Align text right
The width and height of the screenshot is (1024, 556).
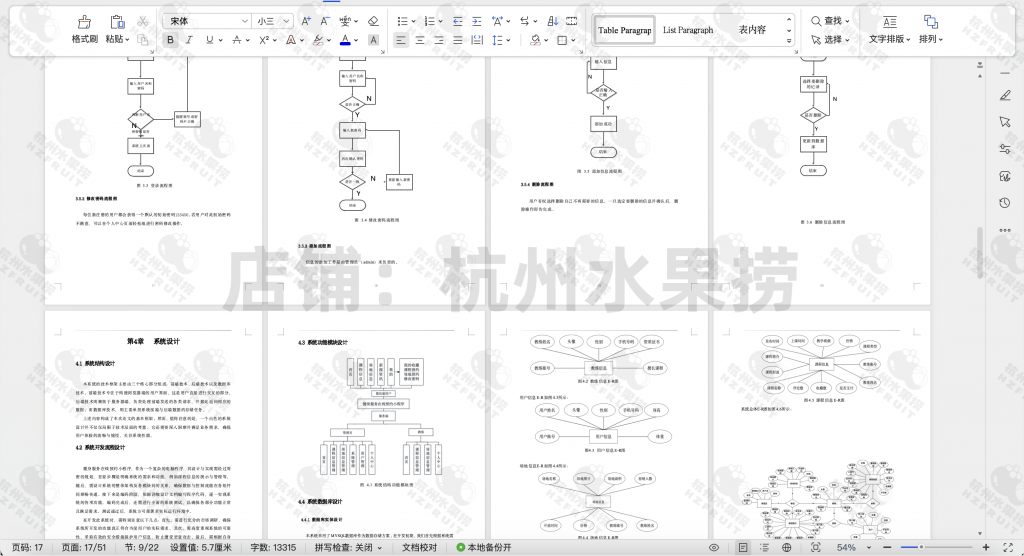pos(439,40)
